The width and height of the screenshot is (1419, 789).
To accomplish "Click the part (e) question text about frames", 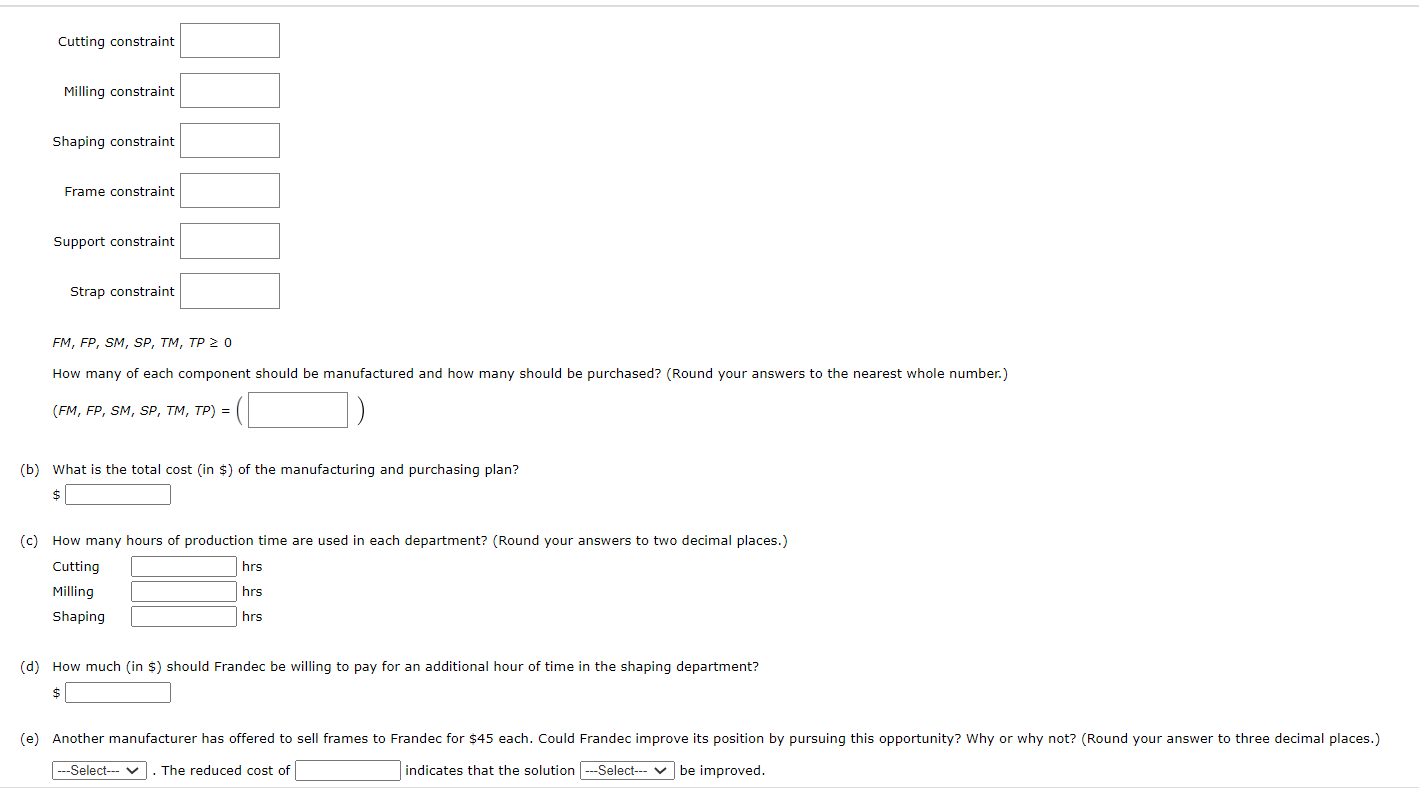I will [x=716, y=739].
